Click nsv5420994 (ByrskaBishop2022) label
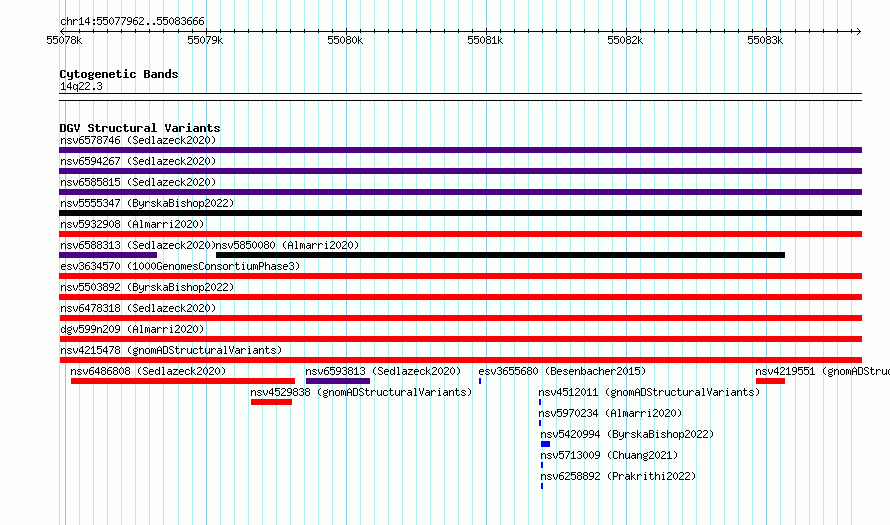 [627, 434]
